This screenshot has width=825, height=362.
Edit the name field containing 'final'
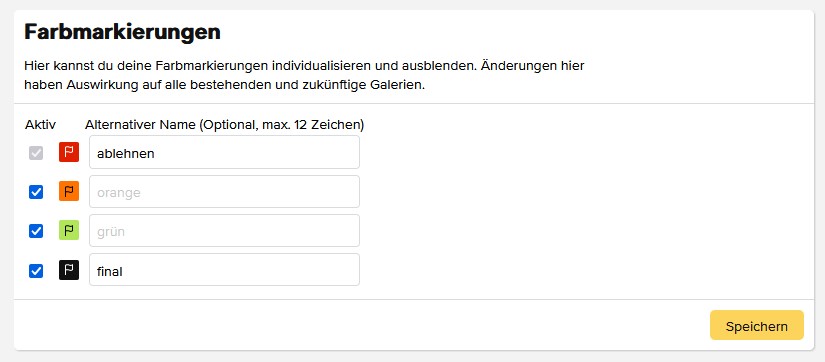pyautogui.click(x=225, y=270)
